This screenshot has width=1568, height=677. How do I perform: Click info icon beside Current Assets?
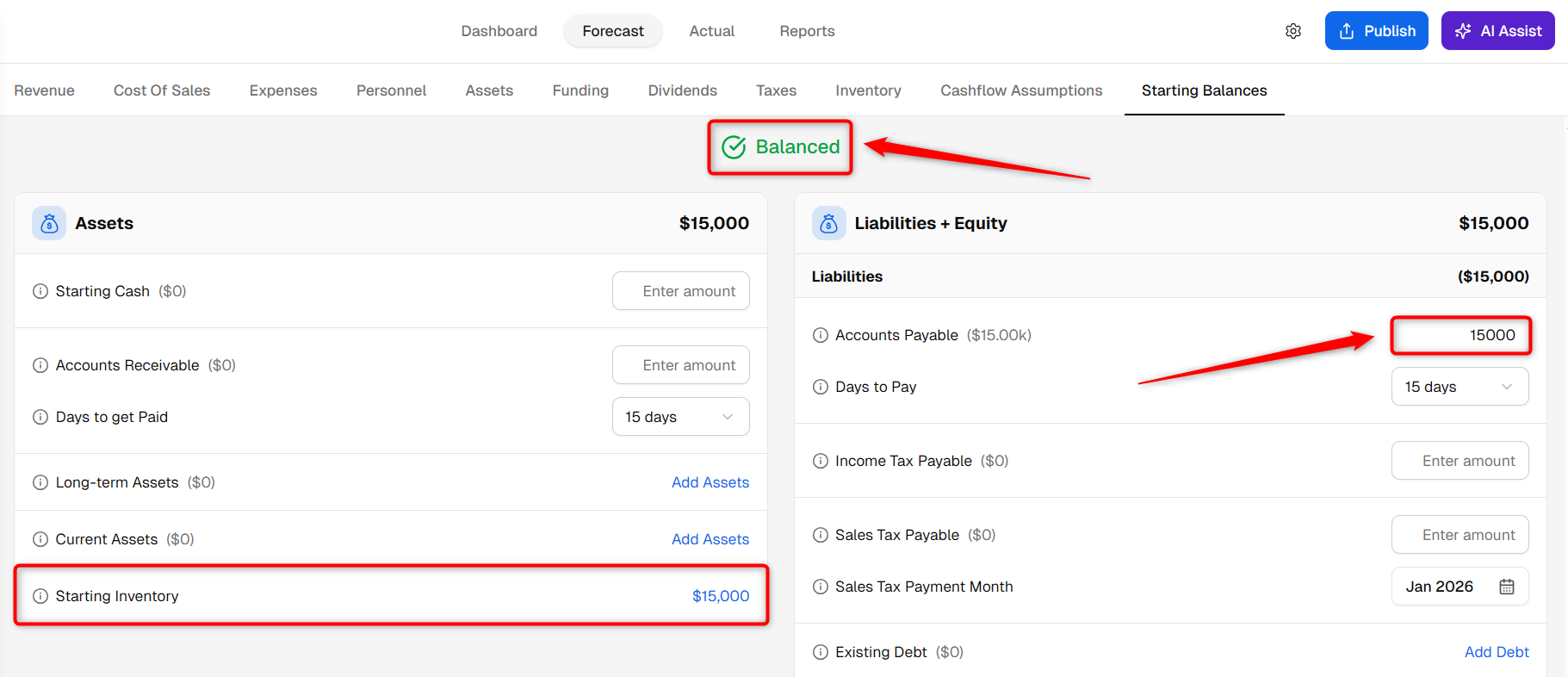point(40,539)
